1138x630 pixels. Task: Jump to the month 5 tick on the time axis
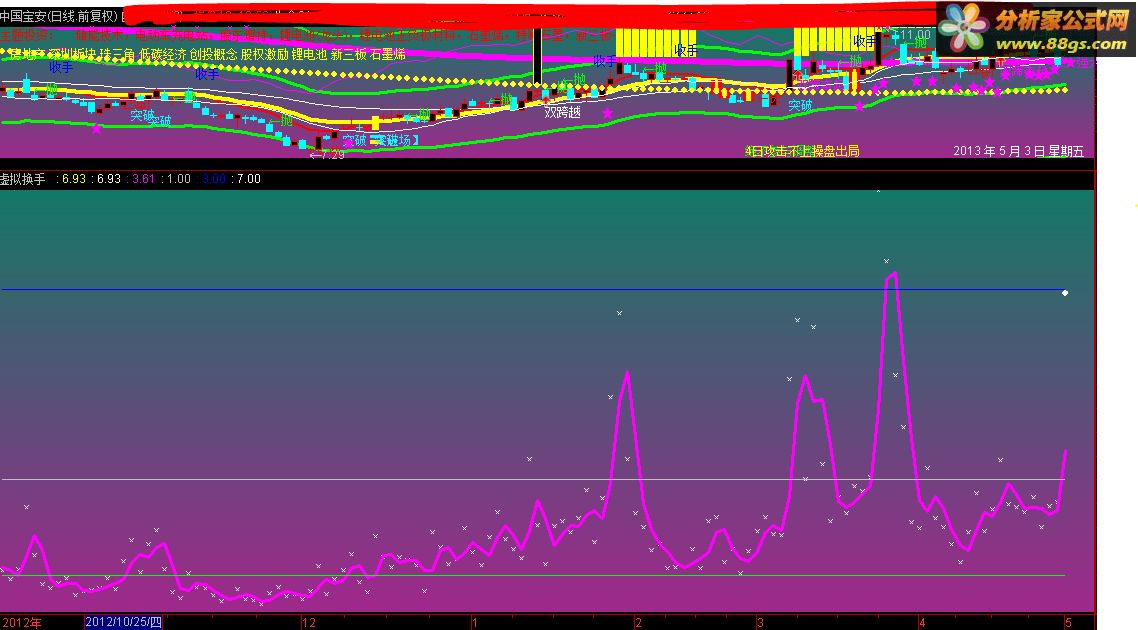(x=1068, y=623)
